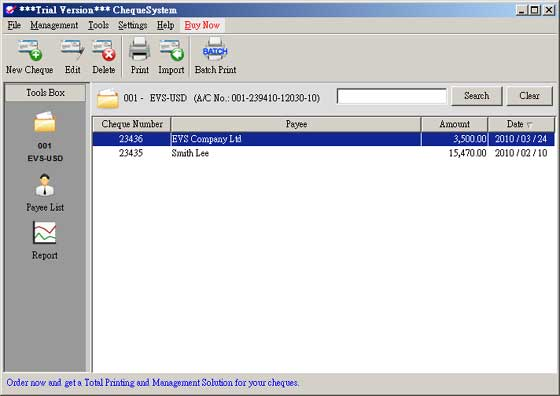Sort by the Cheque Number column header
560x396 pixels.
[132, 124]
